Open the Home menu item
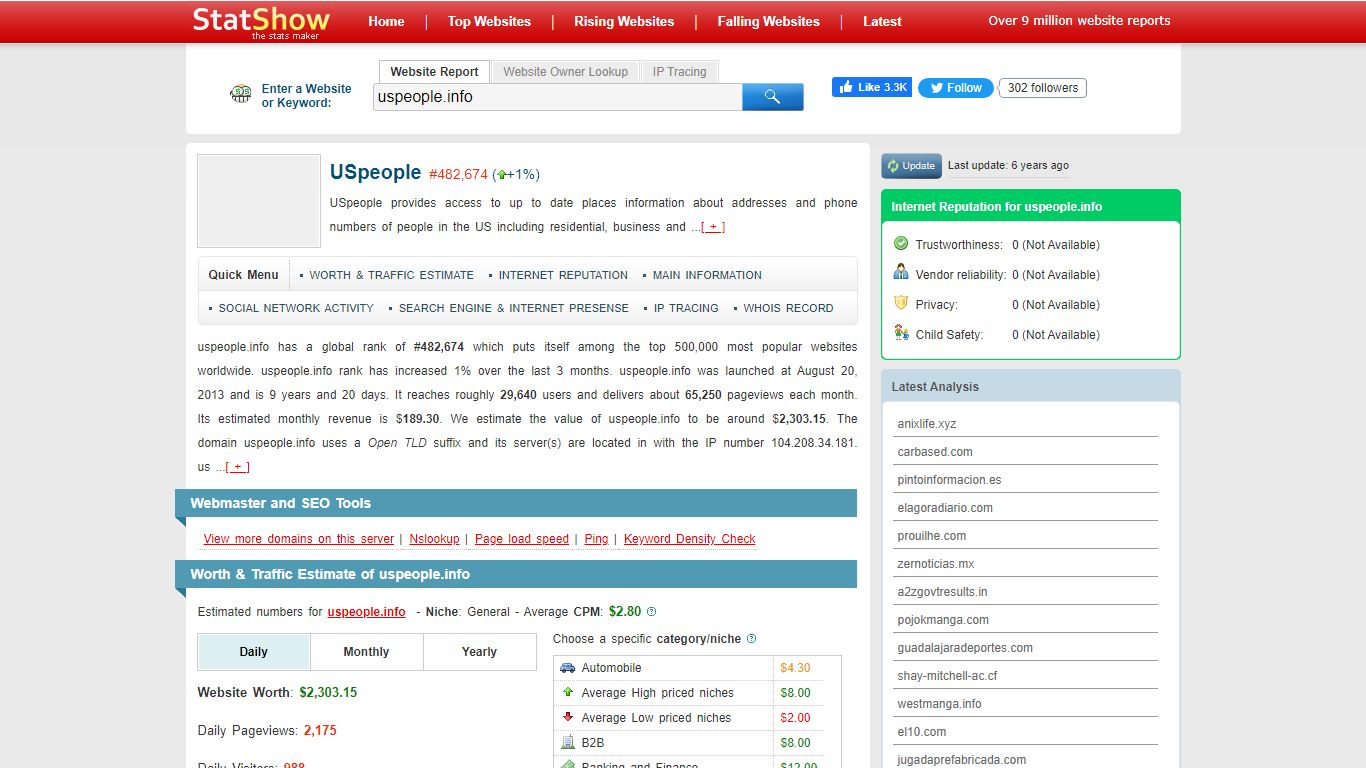This screenshot has width=1366, height=768. point(386,21)
